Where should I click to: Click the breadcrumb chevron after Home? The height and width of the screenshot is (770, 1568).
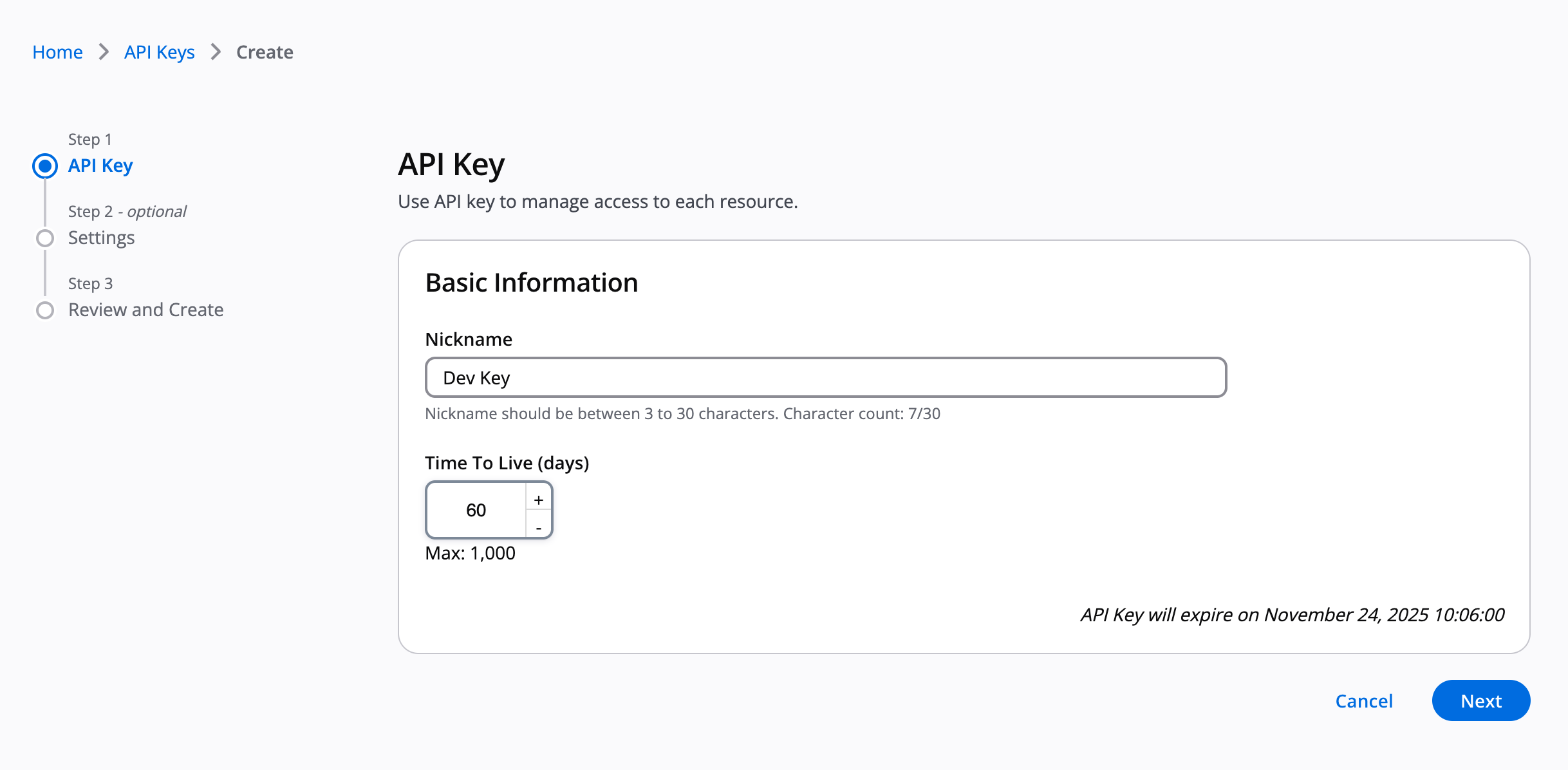point(102,52)
